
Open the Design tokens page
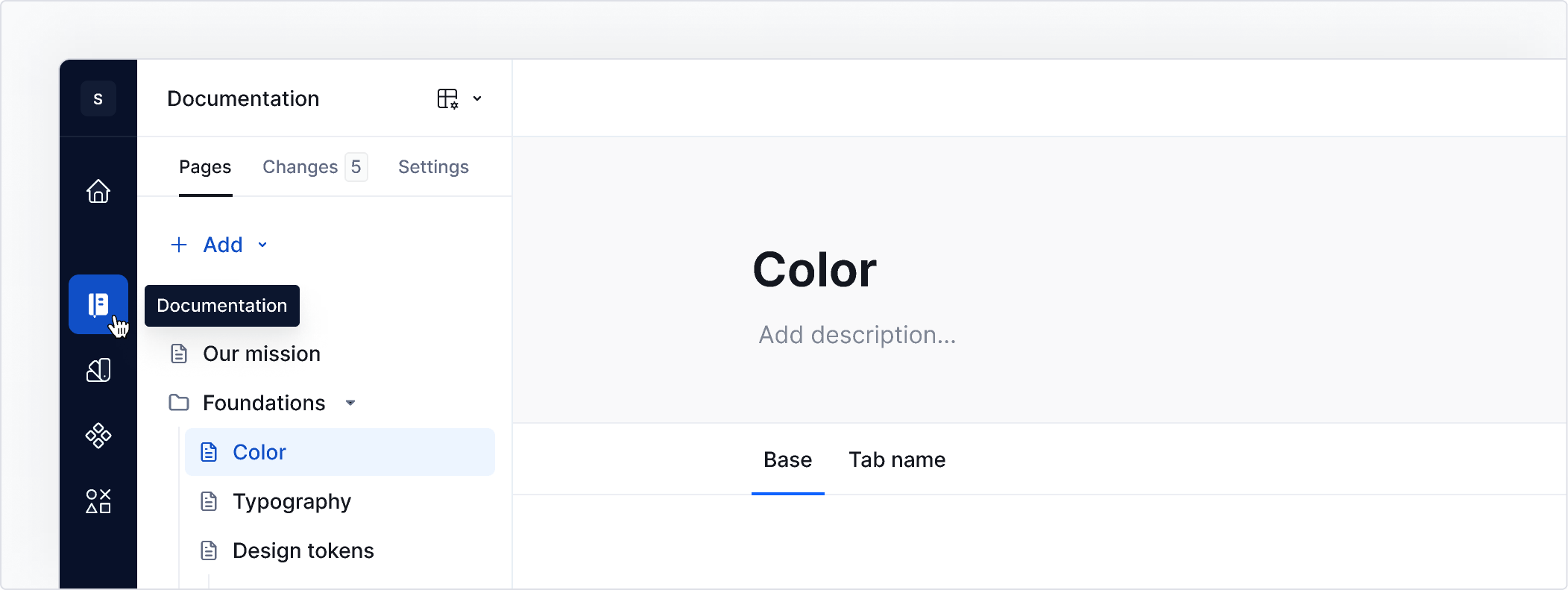303,550
